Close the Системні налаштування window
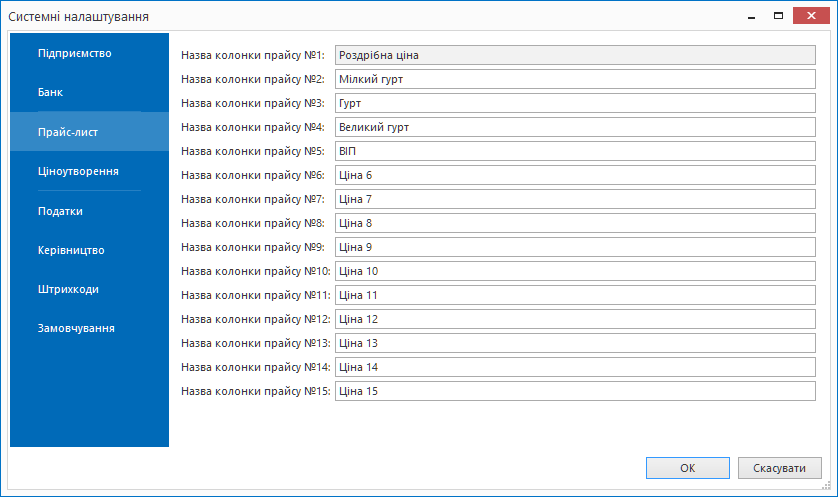 806,16
